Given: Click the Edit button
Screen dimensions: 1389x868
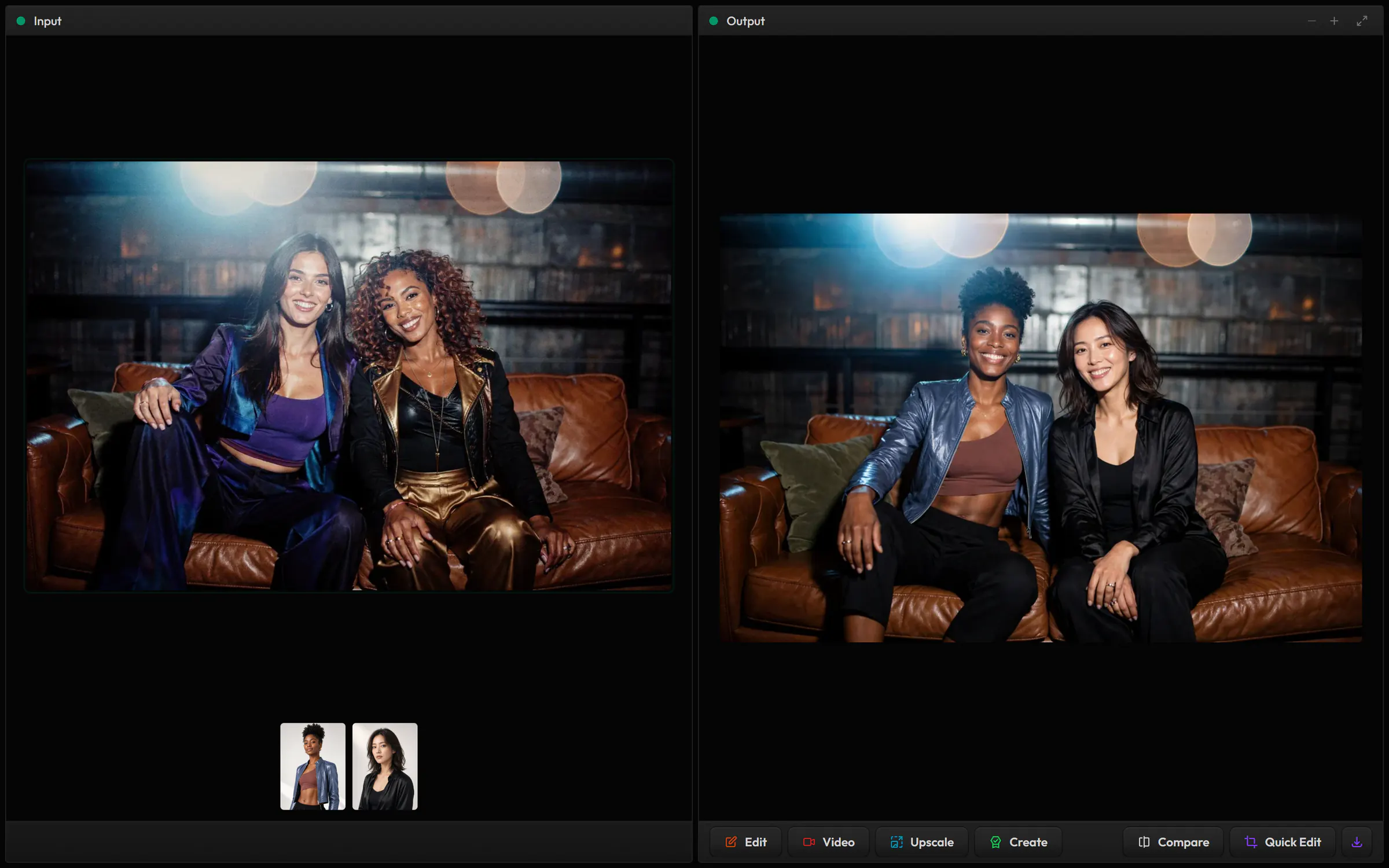Looking at the screenshot, I should [745, 842].
